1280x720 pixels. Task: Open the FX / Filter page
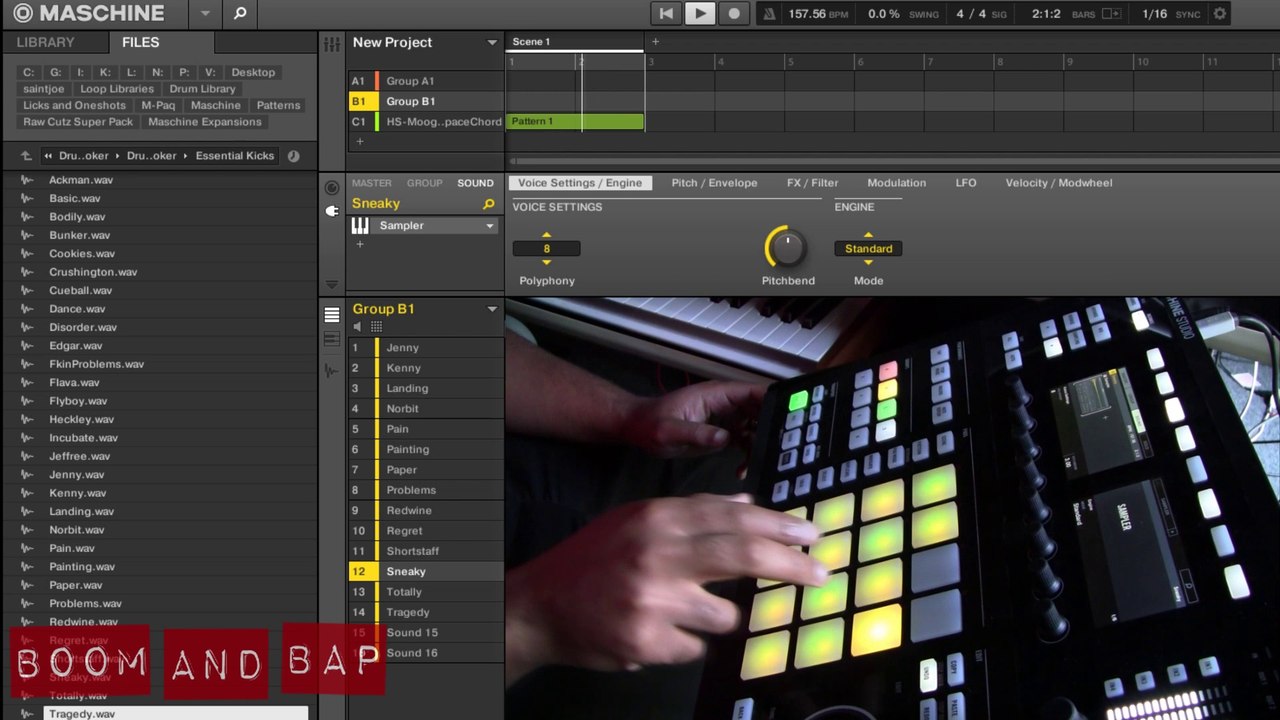coord(812,183)
